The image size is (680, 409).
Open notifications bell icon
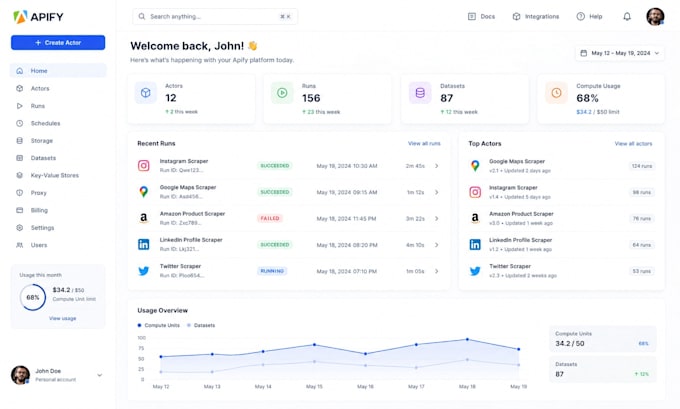[627, 16]
